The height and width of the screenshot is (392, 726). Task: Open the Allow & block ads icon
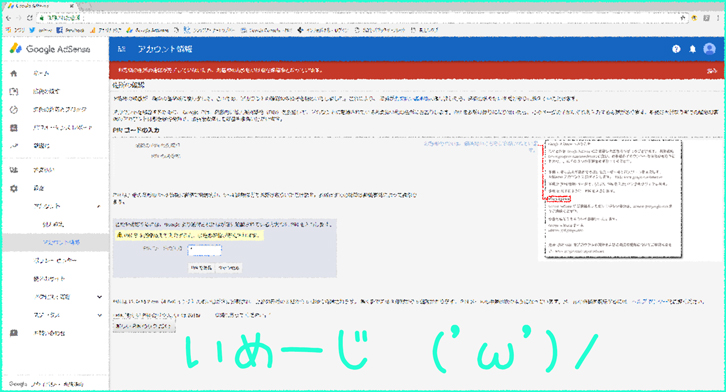click(14, 110)
